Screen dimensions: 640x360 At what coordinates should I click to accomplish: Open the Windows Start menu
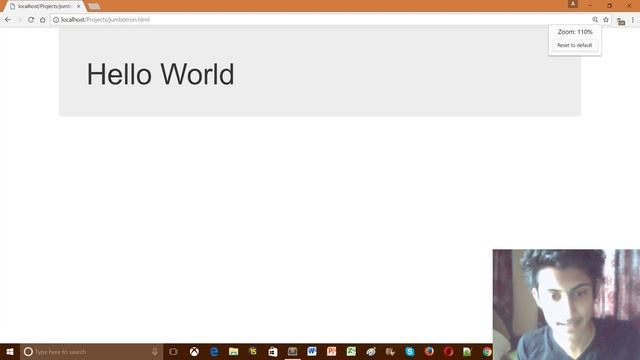tap(10, 351)
